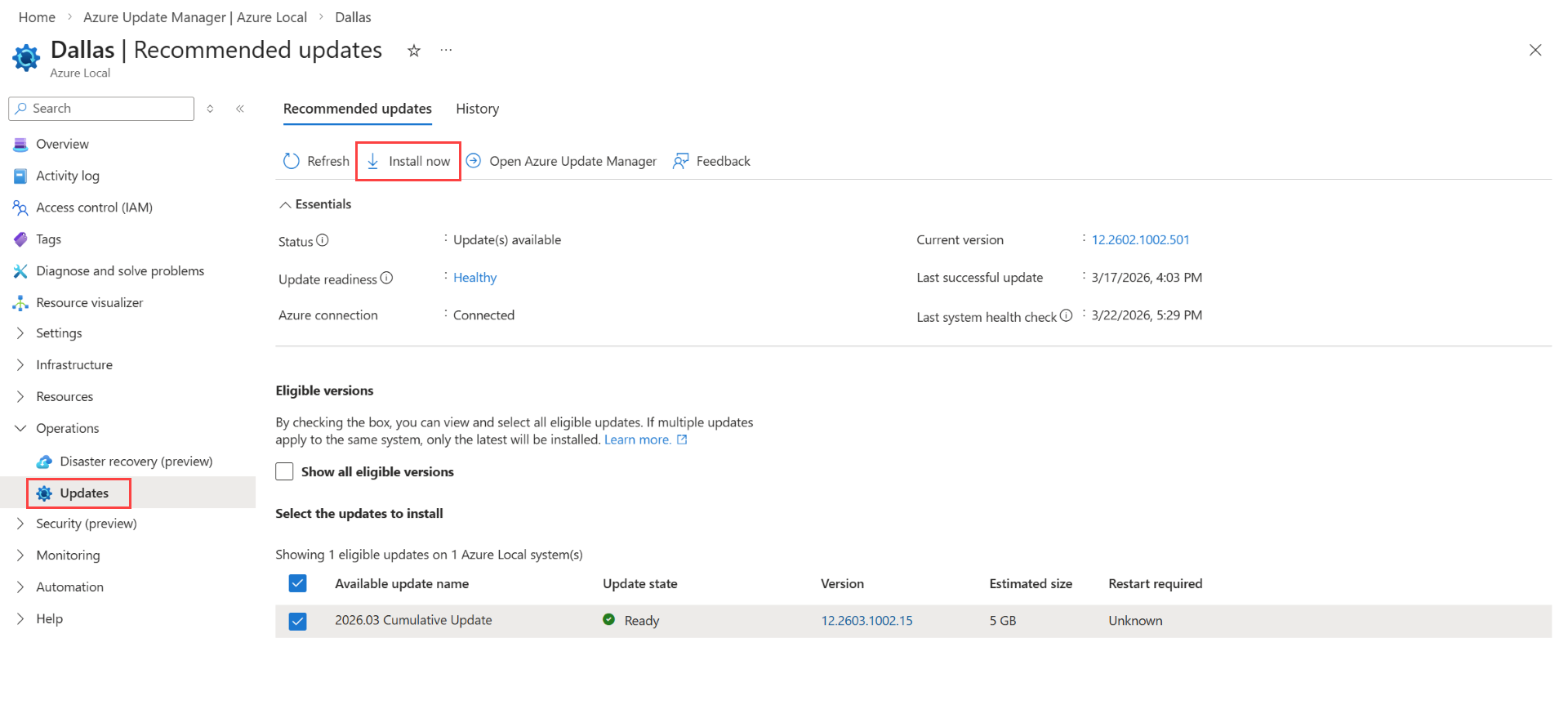Click the expand/collapse all sort arrows icon

[210, 109]
